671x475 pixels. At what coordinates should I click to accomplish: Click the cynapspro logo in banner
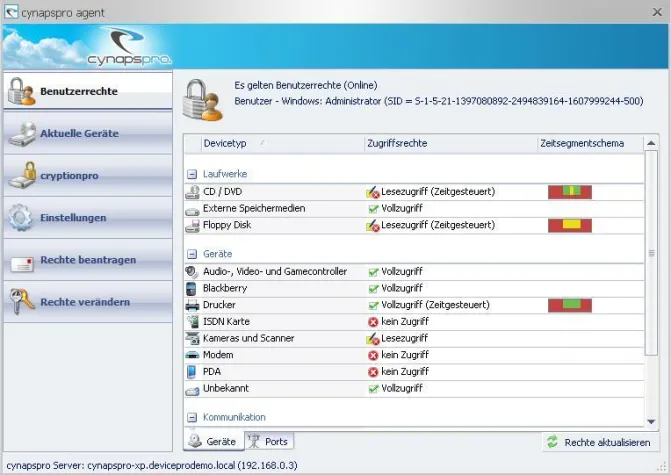click(x=128, y=47)
